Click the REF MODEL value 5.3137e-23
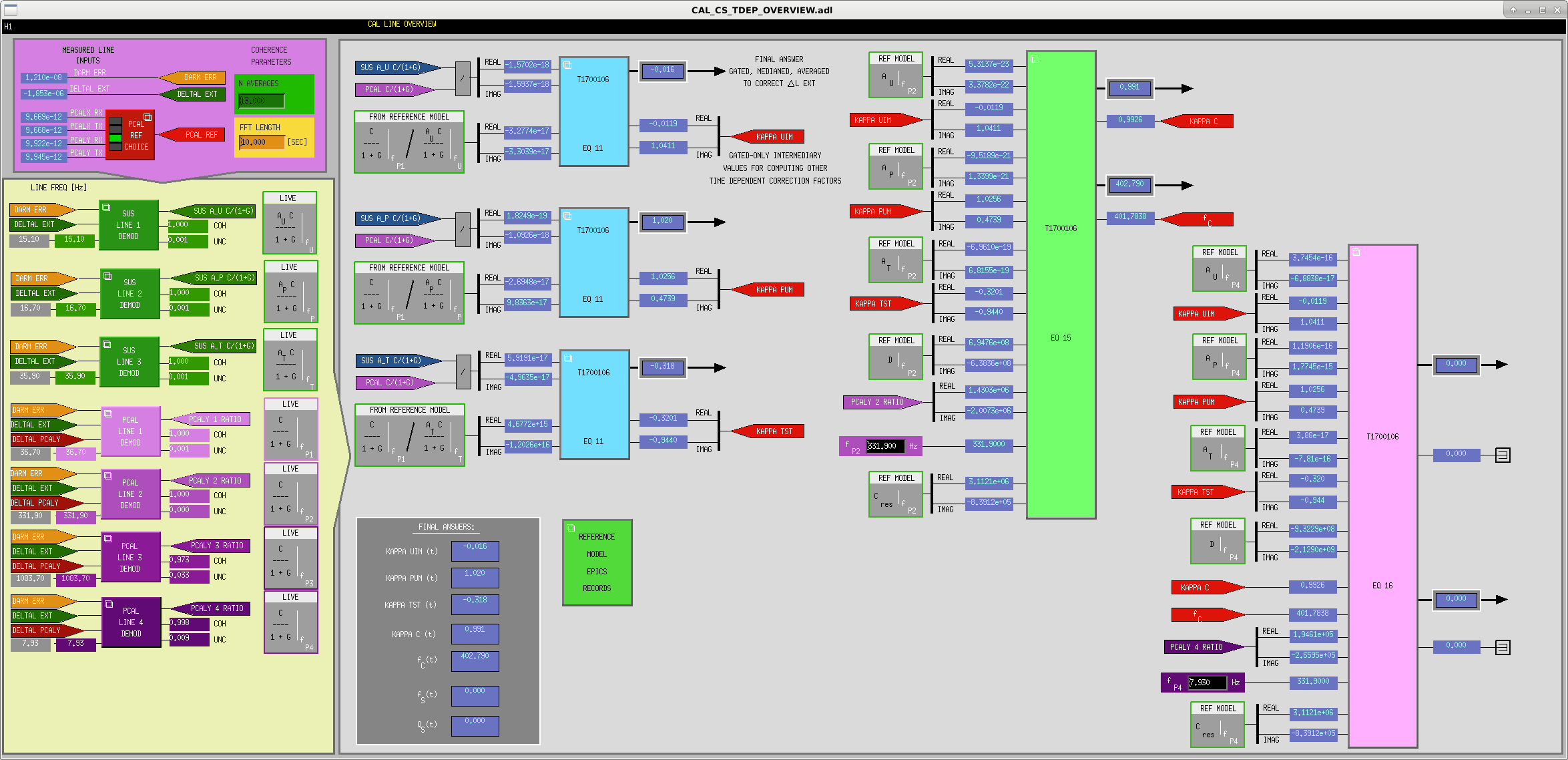 pos(989,64)
